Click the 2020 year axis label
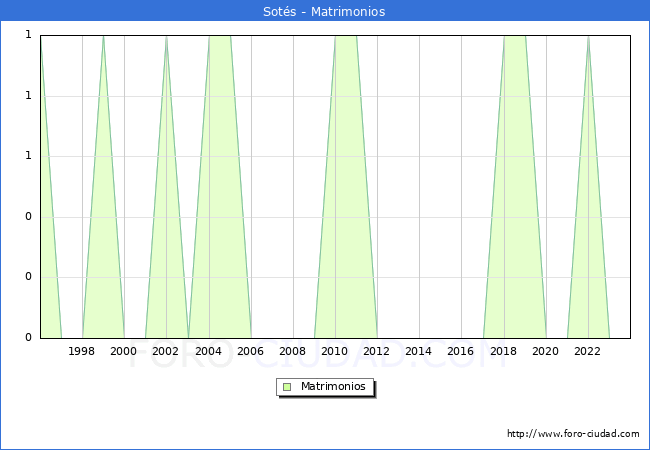The image size is (650, 450). 545,351
